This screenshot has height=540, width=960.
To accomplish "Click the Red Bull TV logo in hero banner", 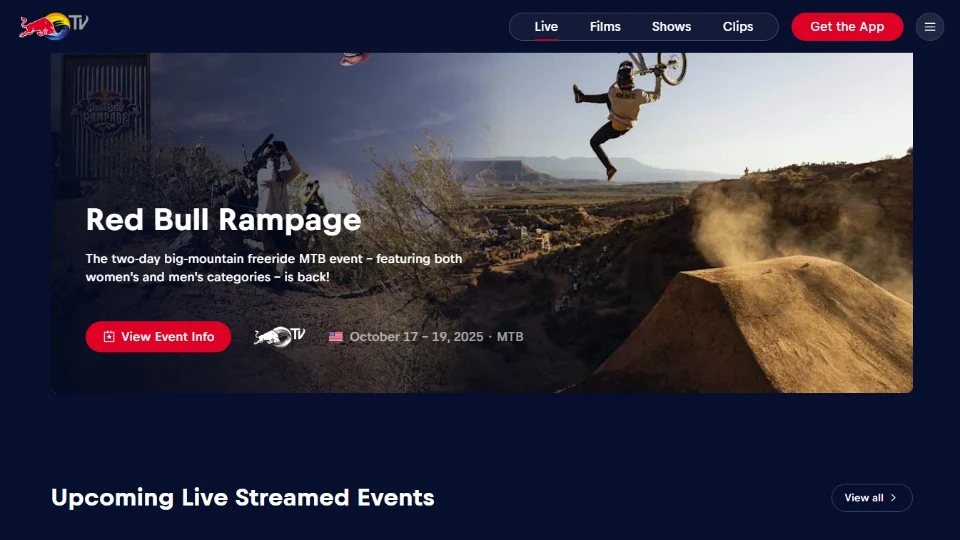I will (x=279, y=337).
